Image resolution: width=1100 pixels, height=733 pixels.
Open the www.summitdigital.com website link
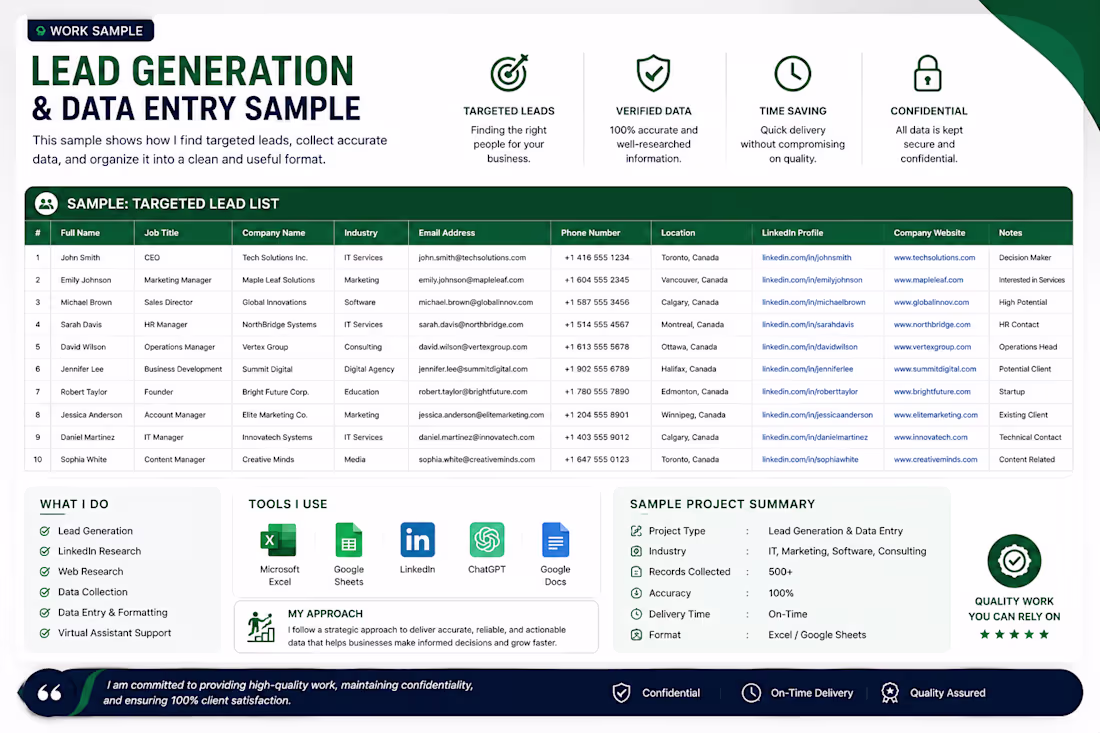[934, 369]
